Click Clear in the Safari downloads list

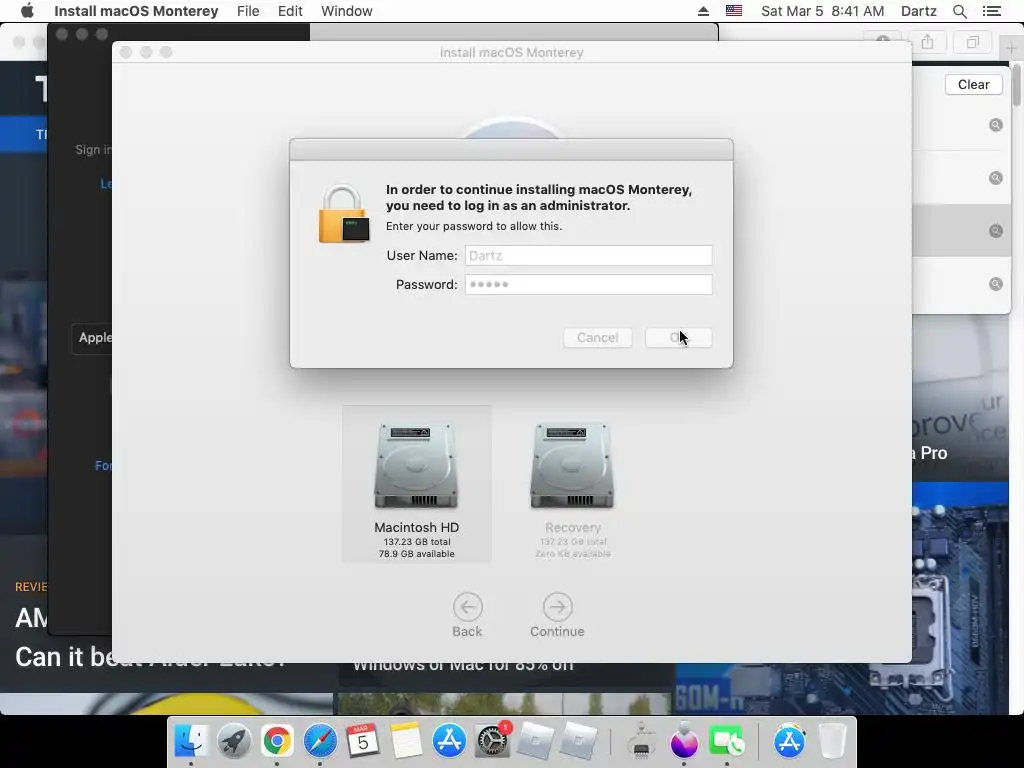tap(973, 84)
